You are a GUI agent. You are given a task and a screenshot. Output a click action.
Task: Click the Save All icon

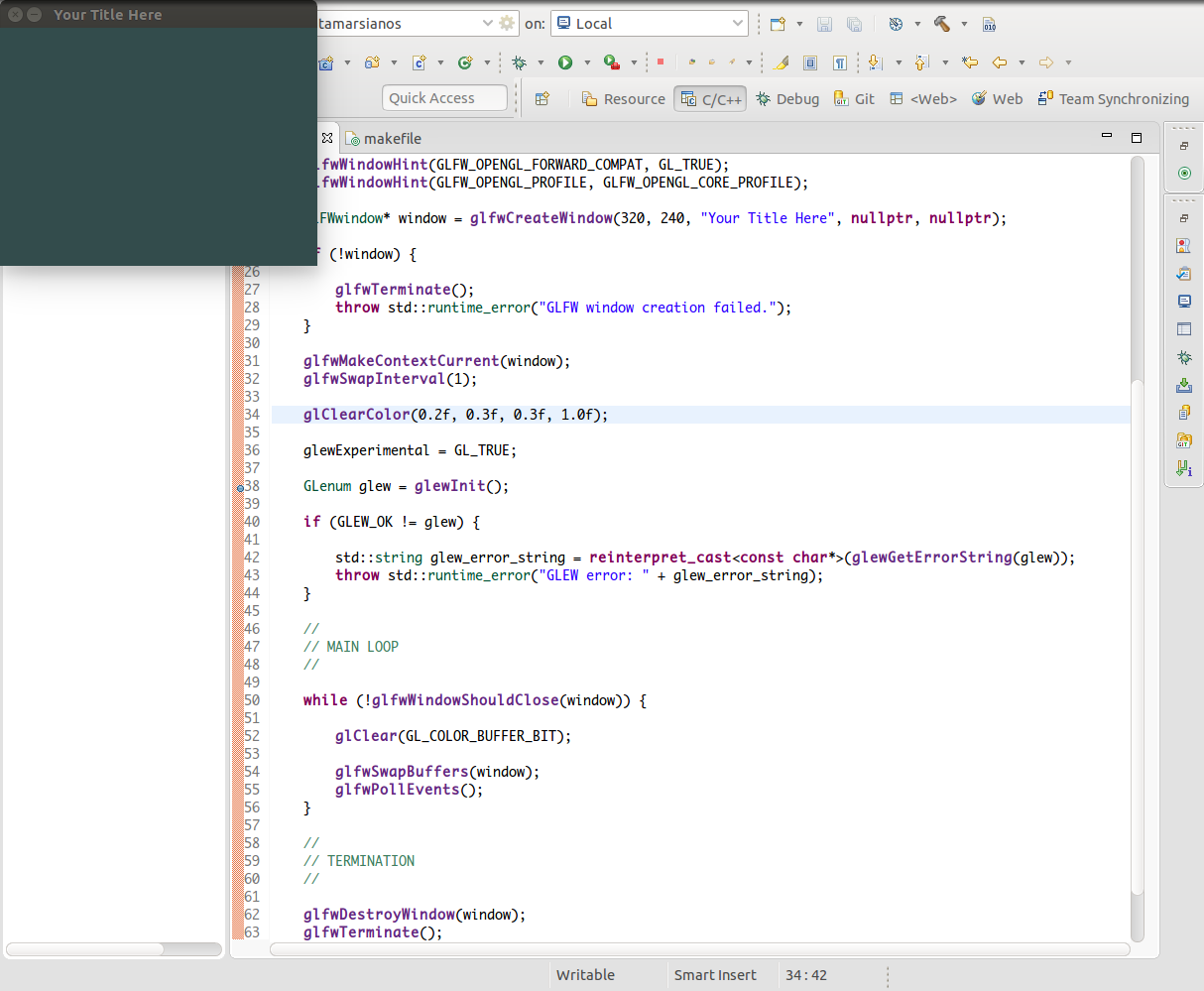[x=854, y=24]
